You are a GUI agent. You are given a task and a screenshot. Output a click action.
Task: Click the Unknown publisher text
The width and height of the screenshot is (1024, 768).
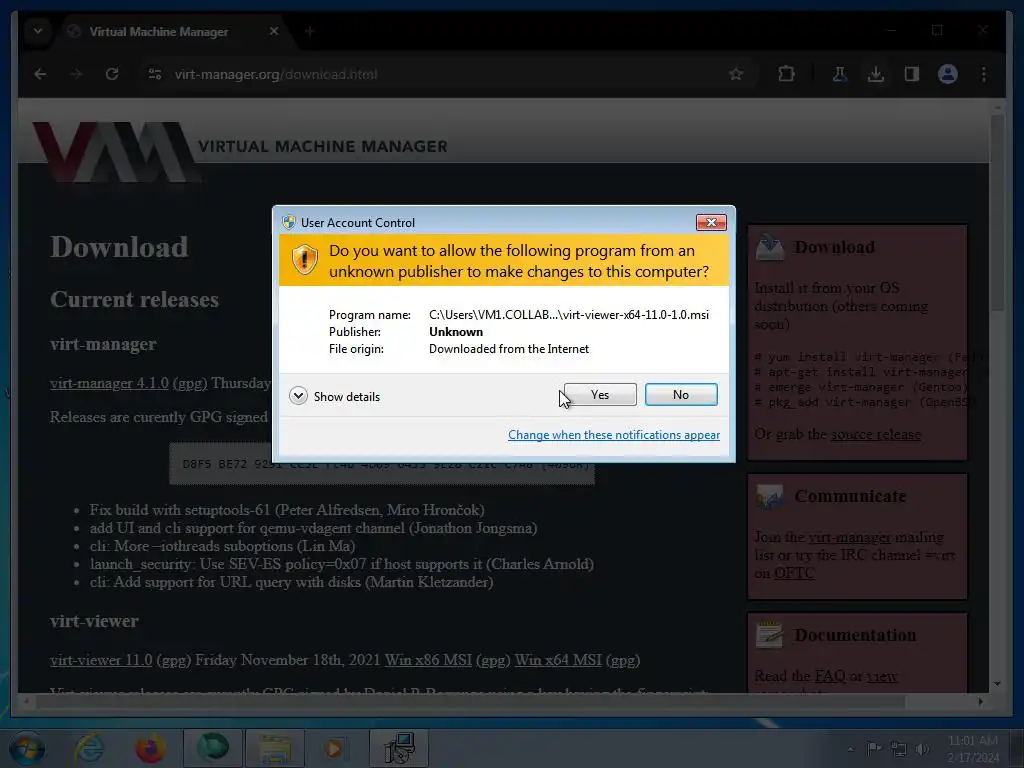pyautogui.click(x=456, y=332)
